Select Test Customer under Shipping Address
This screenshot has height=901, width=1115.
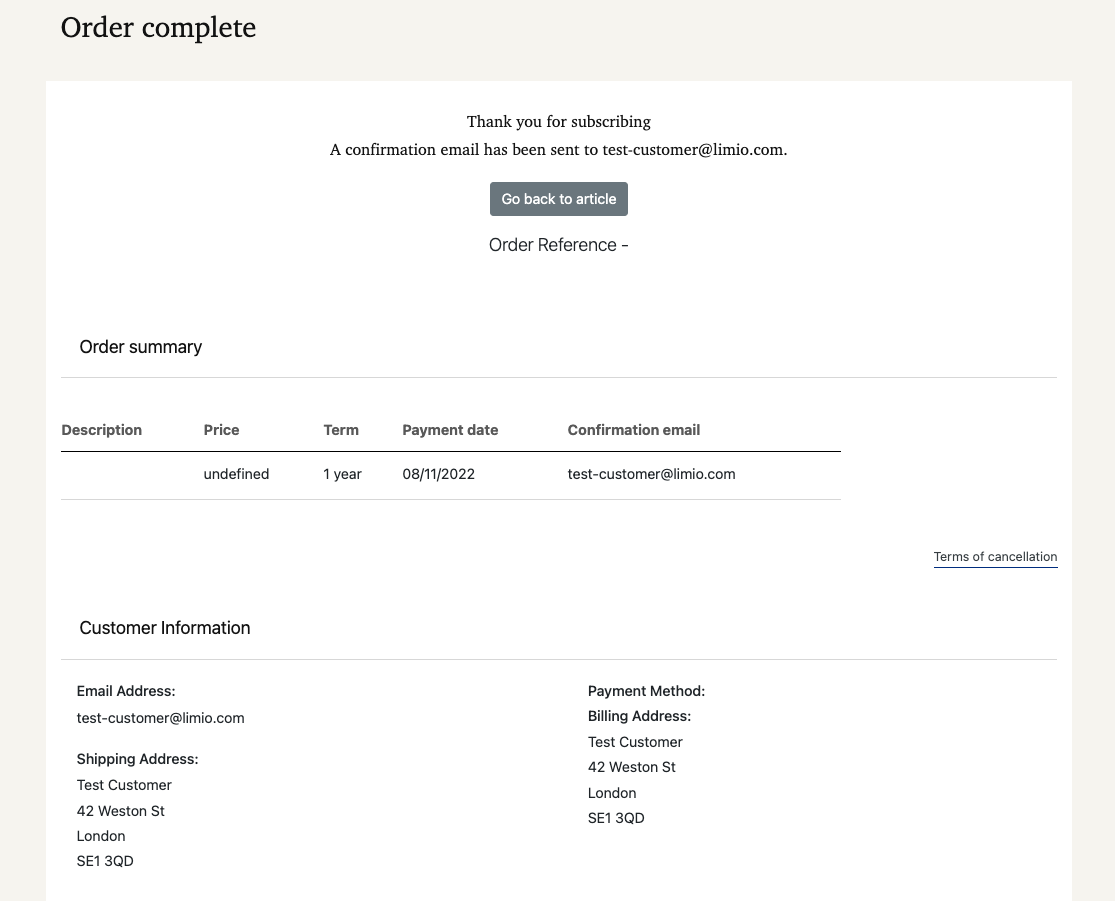coord(124,785)
